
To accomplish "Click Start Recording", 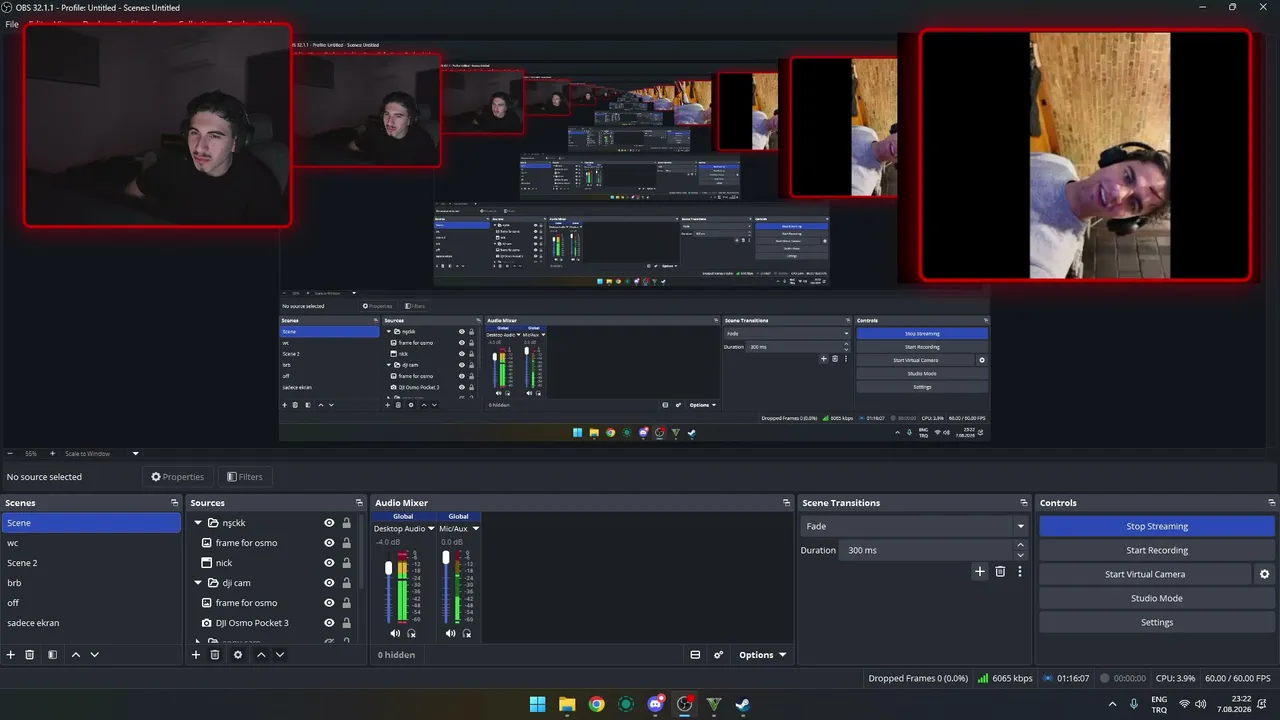I will tap(1157, 550).
